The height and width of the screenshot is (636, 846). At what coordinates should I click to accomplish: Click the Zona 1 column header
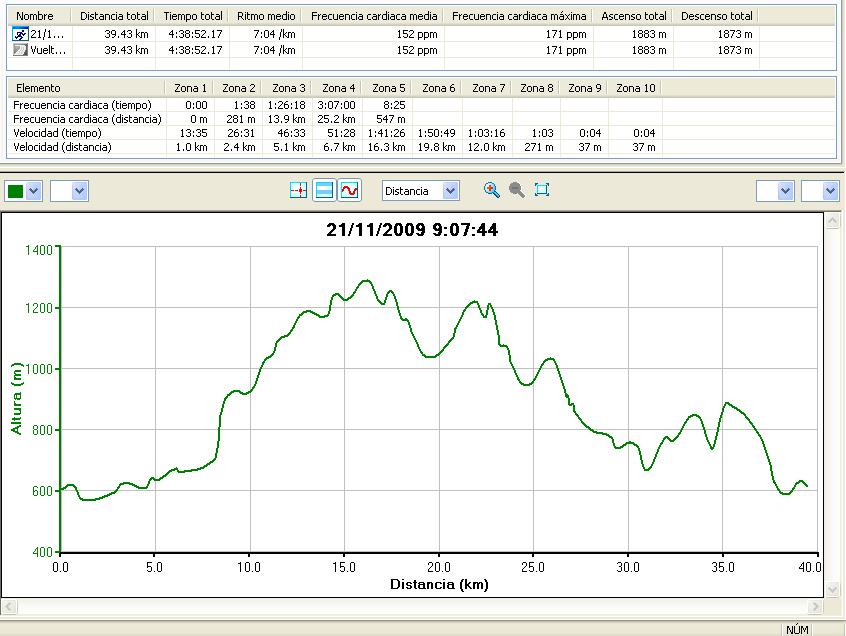(x=190, y=88)
